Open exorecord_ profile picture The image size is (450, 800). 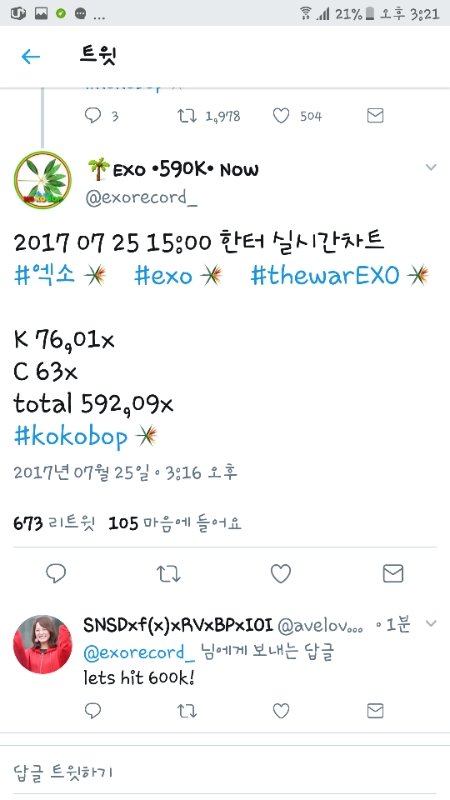(x=42, y=180)
